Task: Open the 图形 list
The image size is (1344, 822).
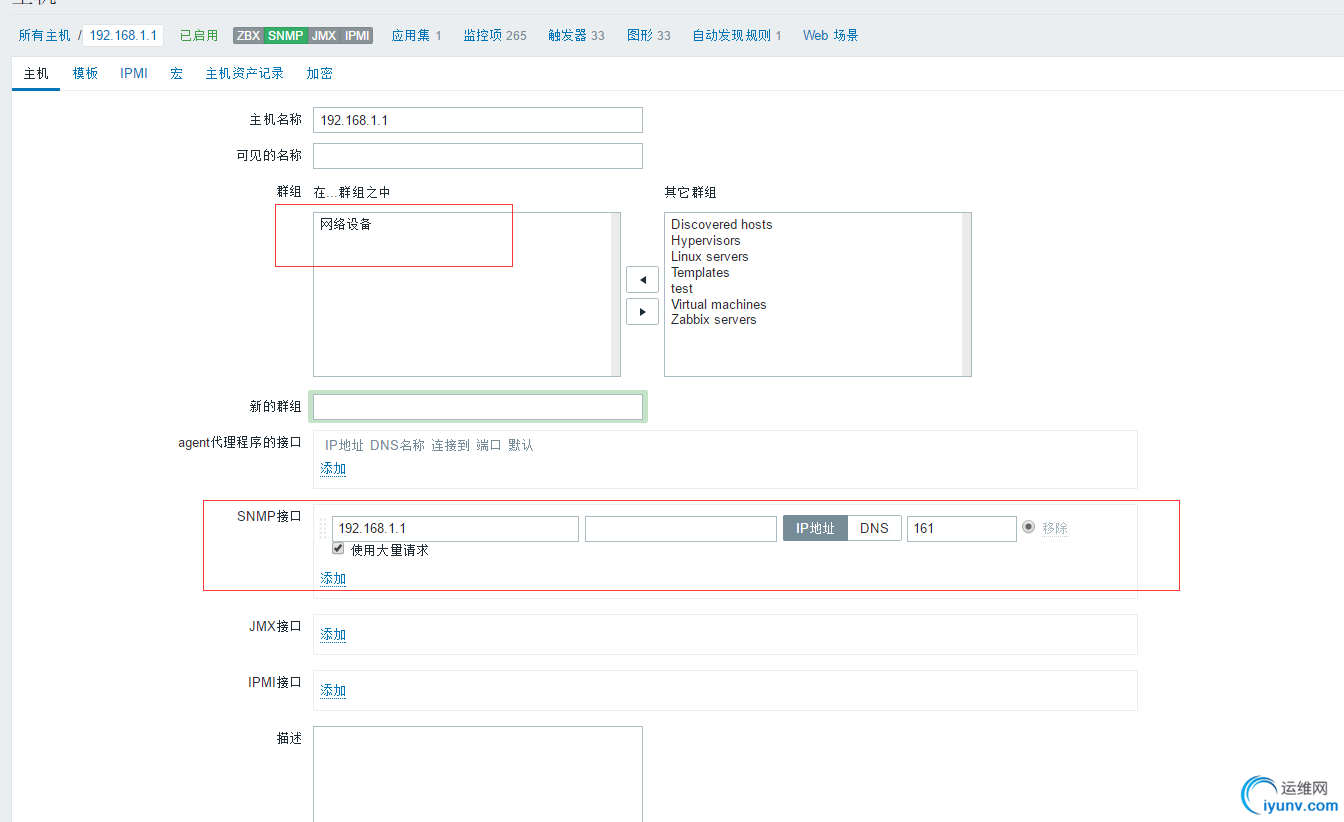Action: click(x=640, y=35)
